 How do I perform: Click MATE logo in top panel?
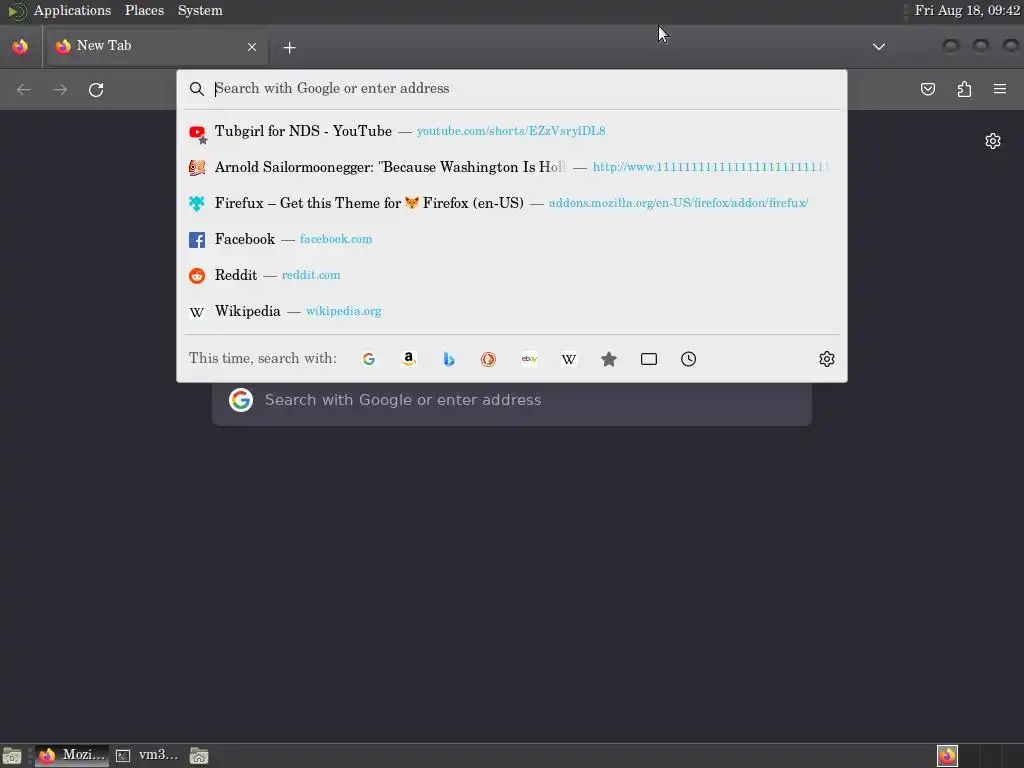point(16,11)
